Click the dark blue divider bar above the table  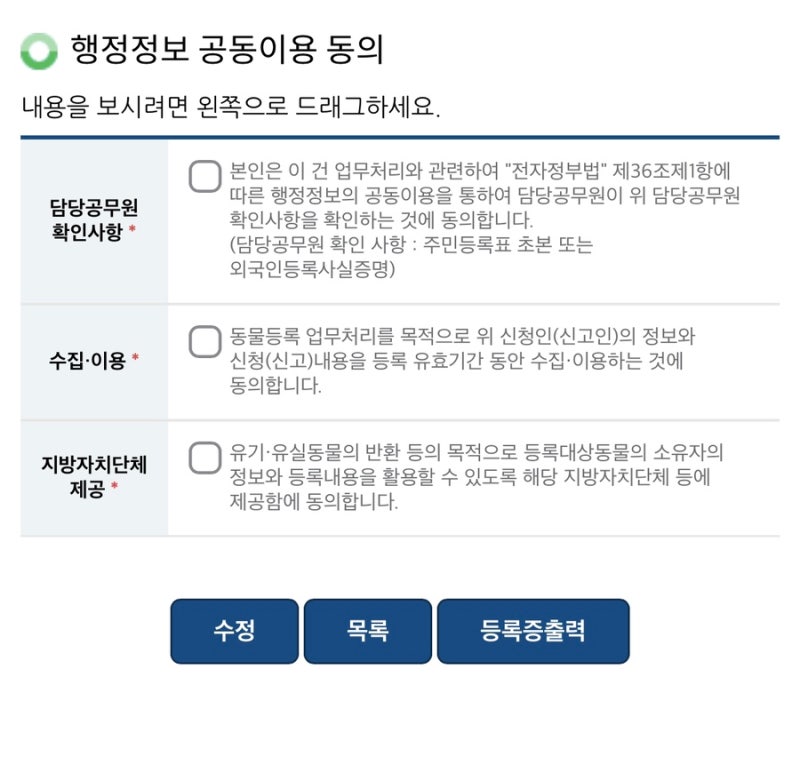(x=400, y=131)
